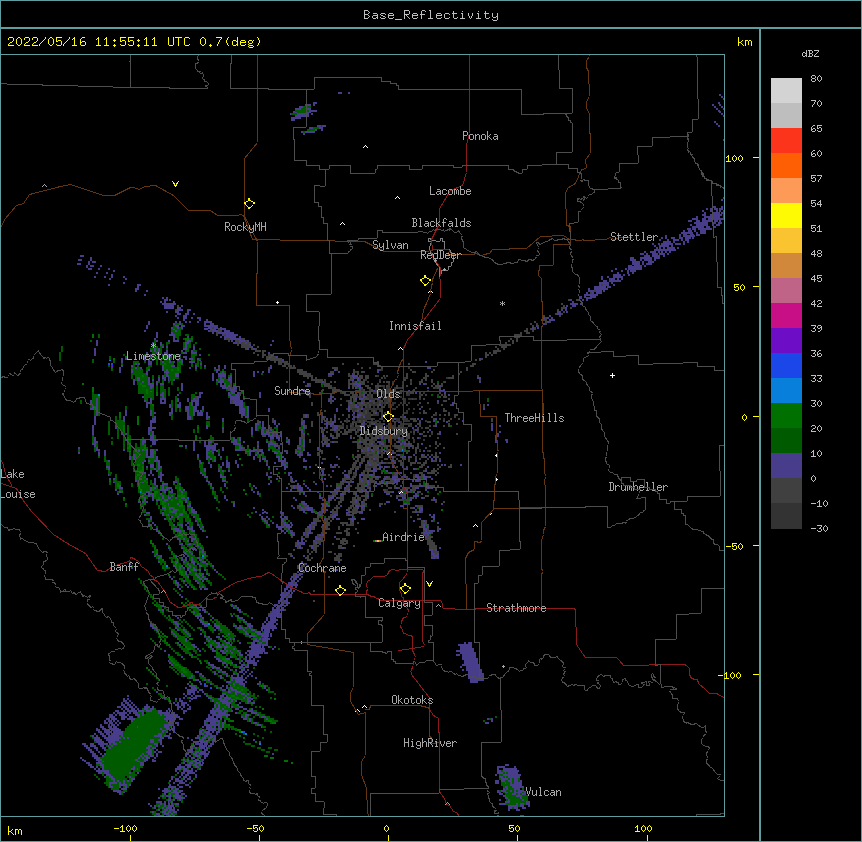Click the 80 dBZ legend value
The image size is (862, 842).
(x=816, y=79)
